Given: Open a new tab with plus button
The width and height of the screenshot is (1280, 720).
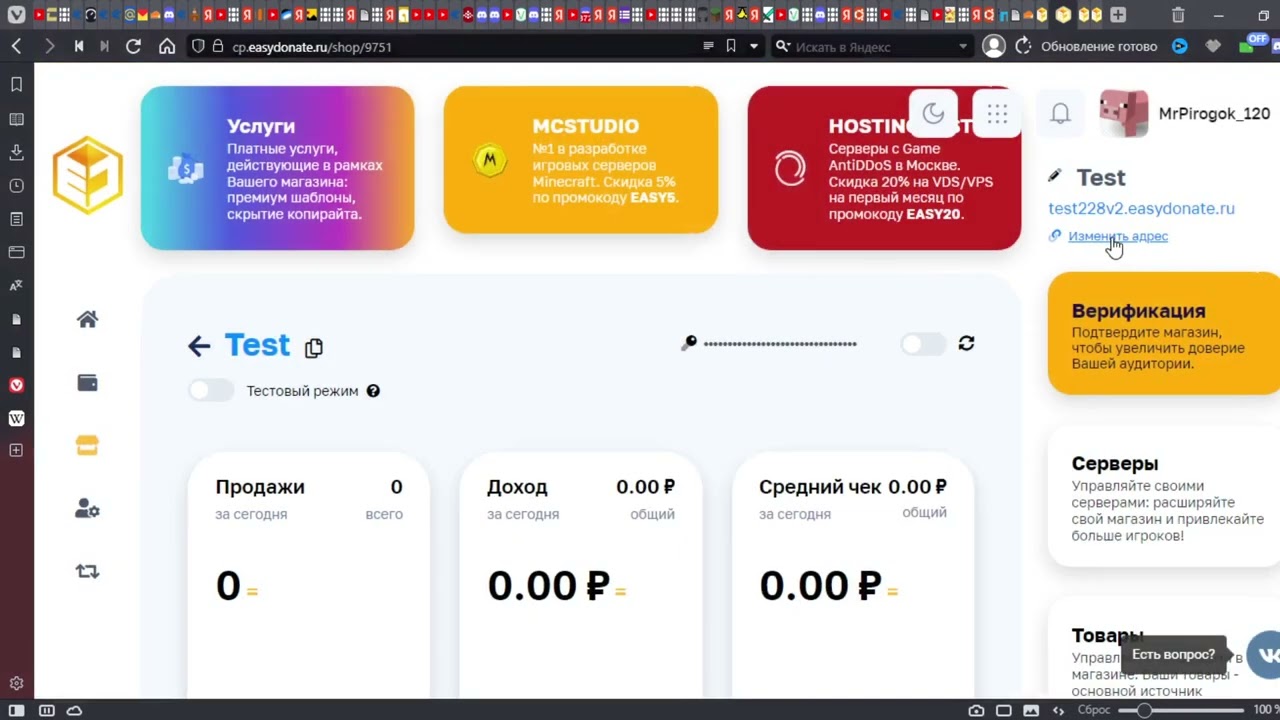Looking at the screenshot, I should 1118,15.
